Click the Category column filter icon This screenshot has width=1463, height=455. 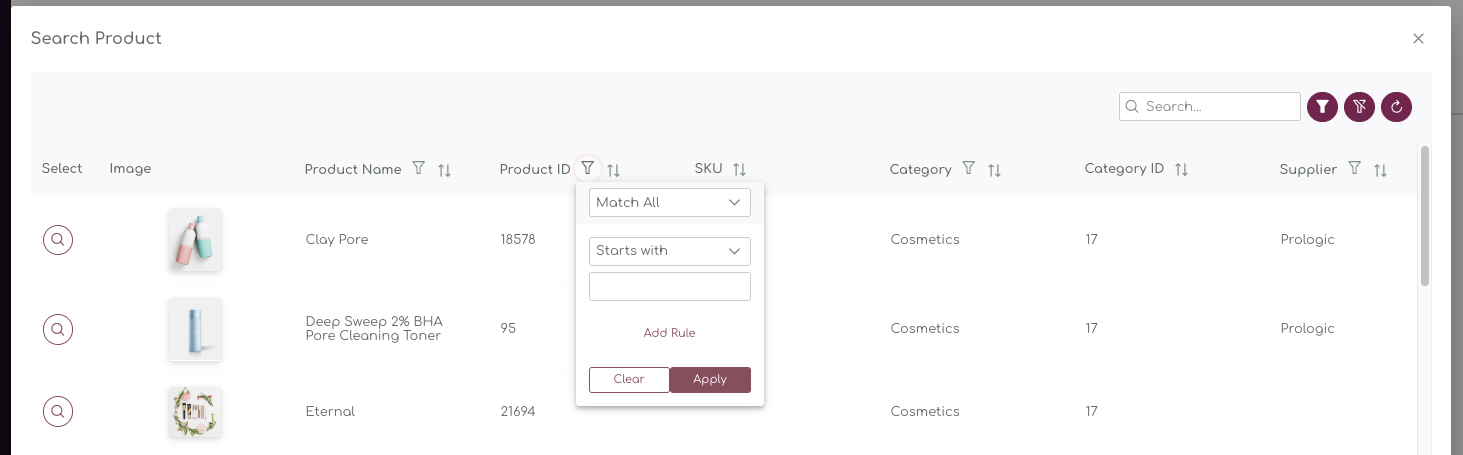click(968, 169)
